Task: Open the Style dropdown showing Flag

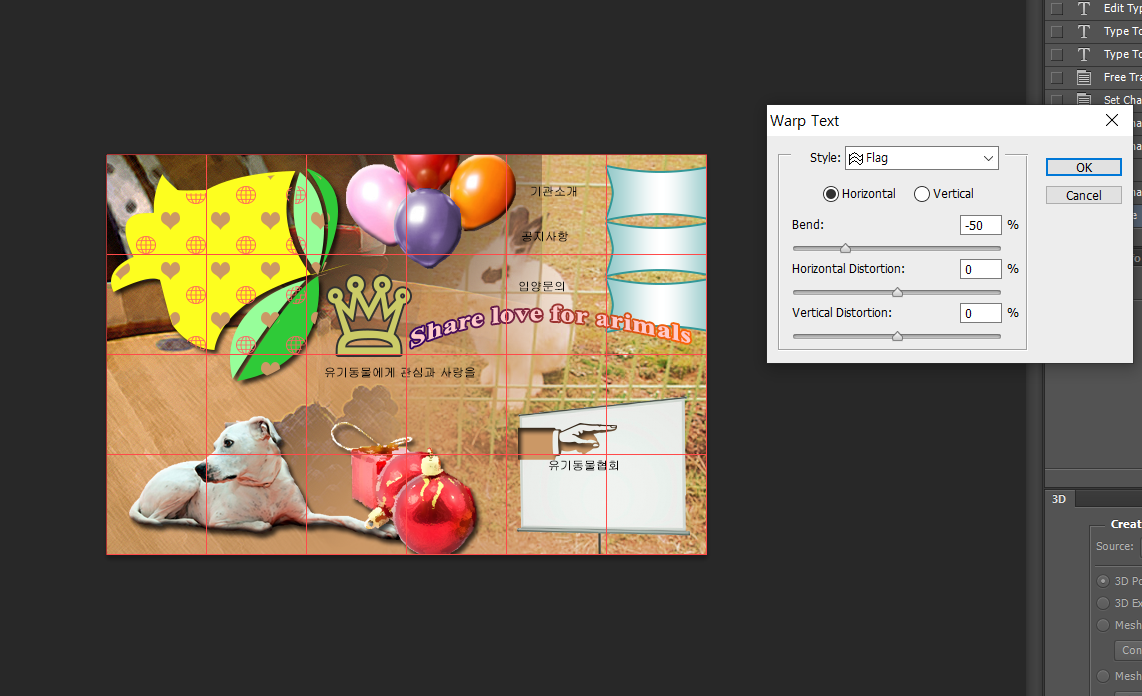Action: pyautogui.click(x=921, y=158)
